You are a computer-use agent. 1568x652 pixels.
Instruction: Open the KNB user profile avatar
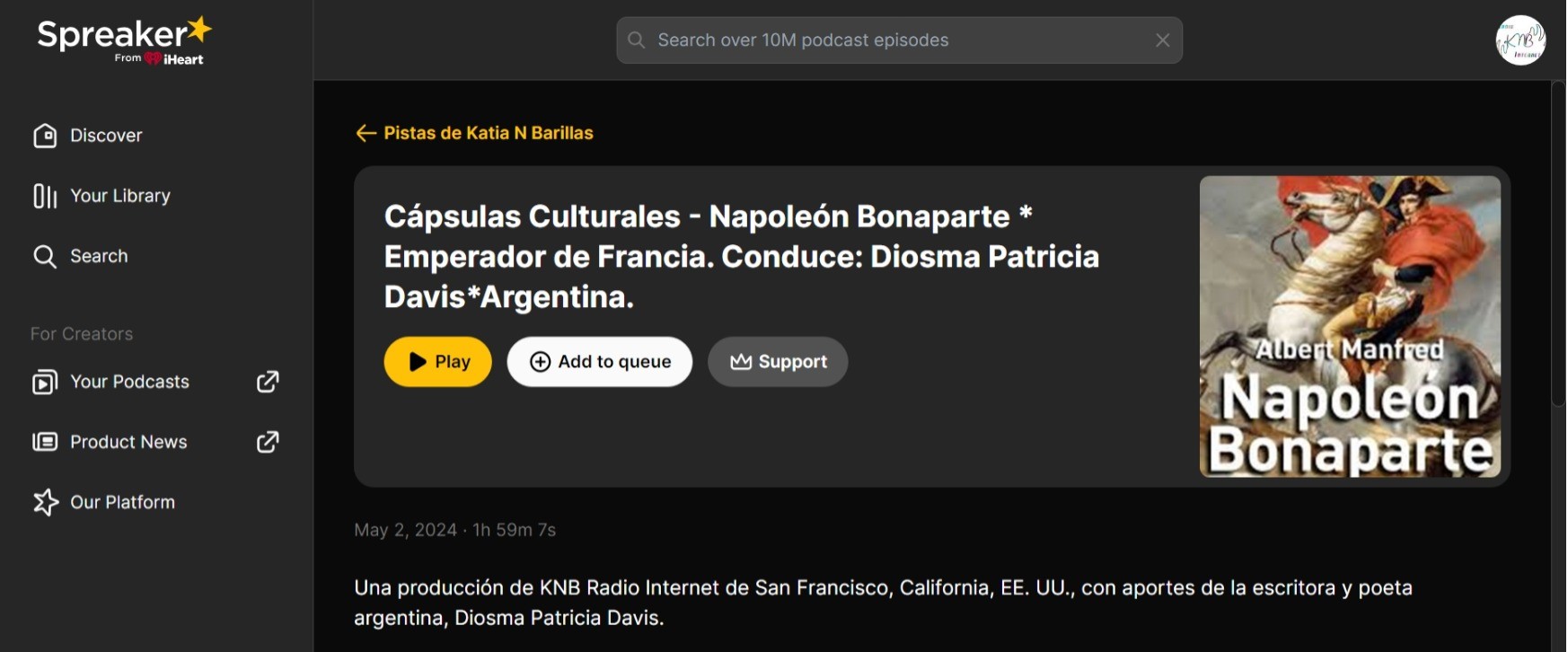pyautogui.click(x=1520, y=40)
